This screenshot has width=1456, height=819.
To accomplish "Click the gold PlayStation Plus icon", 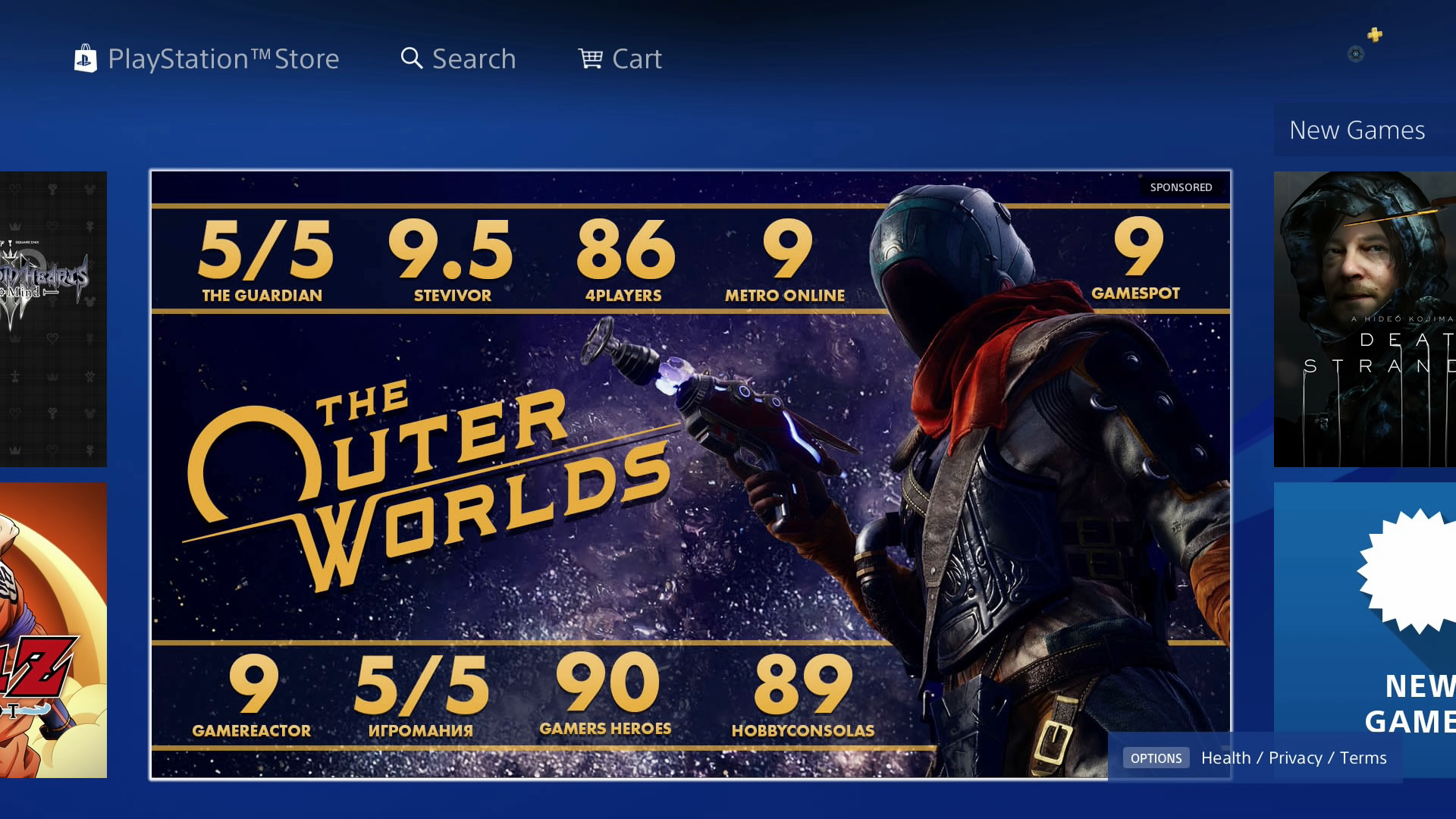I will pos(1375,35).
